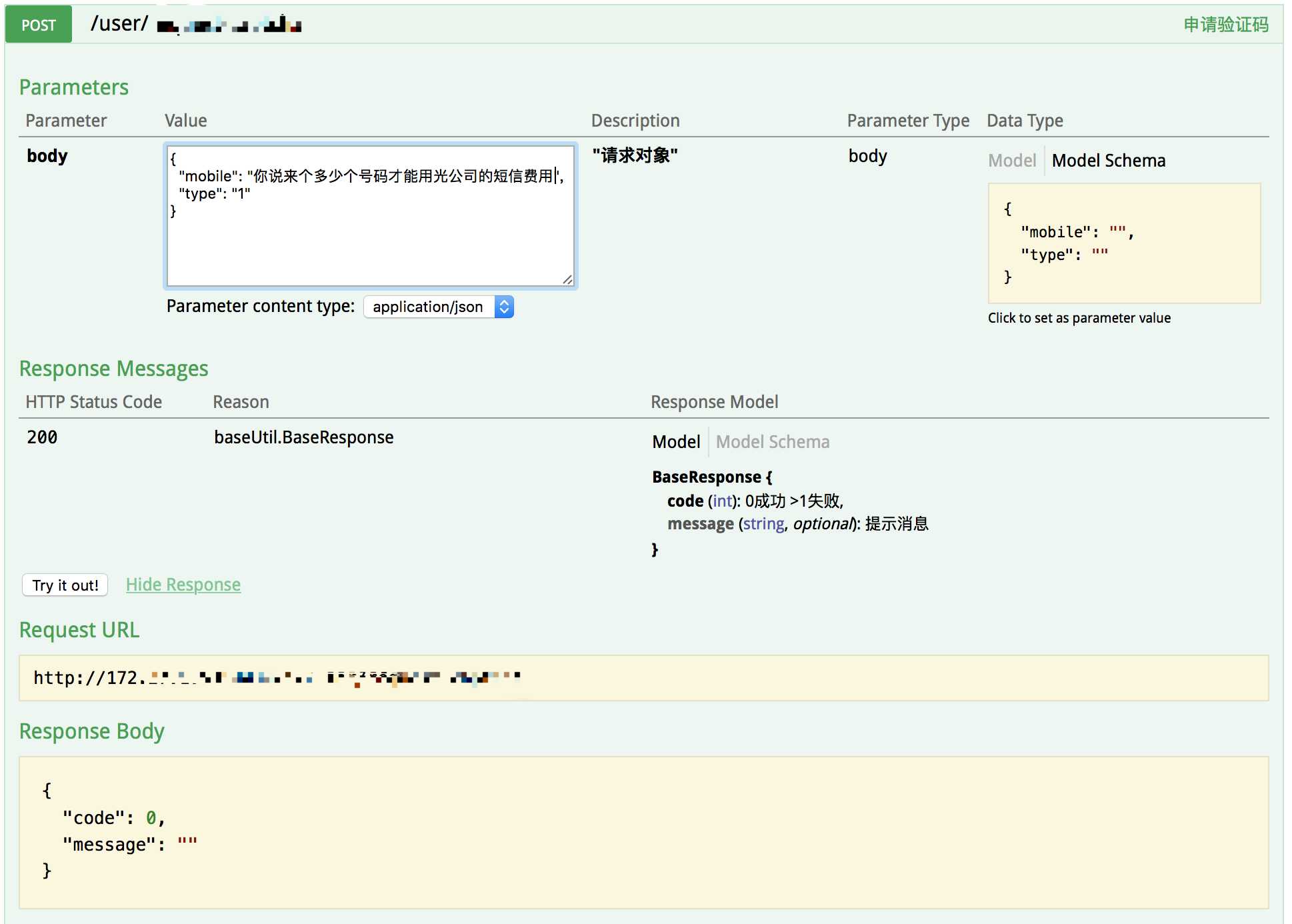This screenshot has height=924, width=1292.
Task: Click the Parameter Type cell reading body
Action: coord(867,156)
